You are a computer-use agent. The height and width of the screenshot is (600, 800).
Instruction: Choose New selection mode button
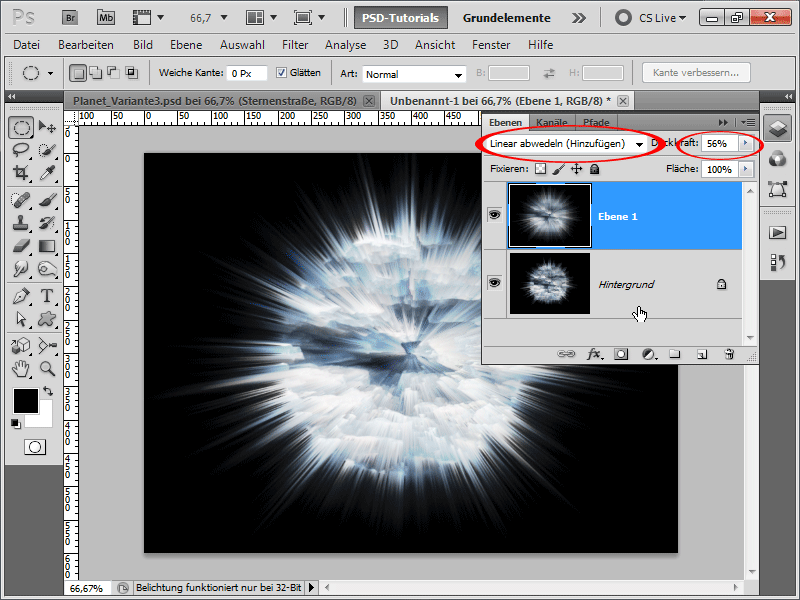[x=78, y=73]
